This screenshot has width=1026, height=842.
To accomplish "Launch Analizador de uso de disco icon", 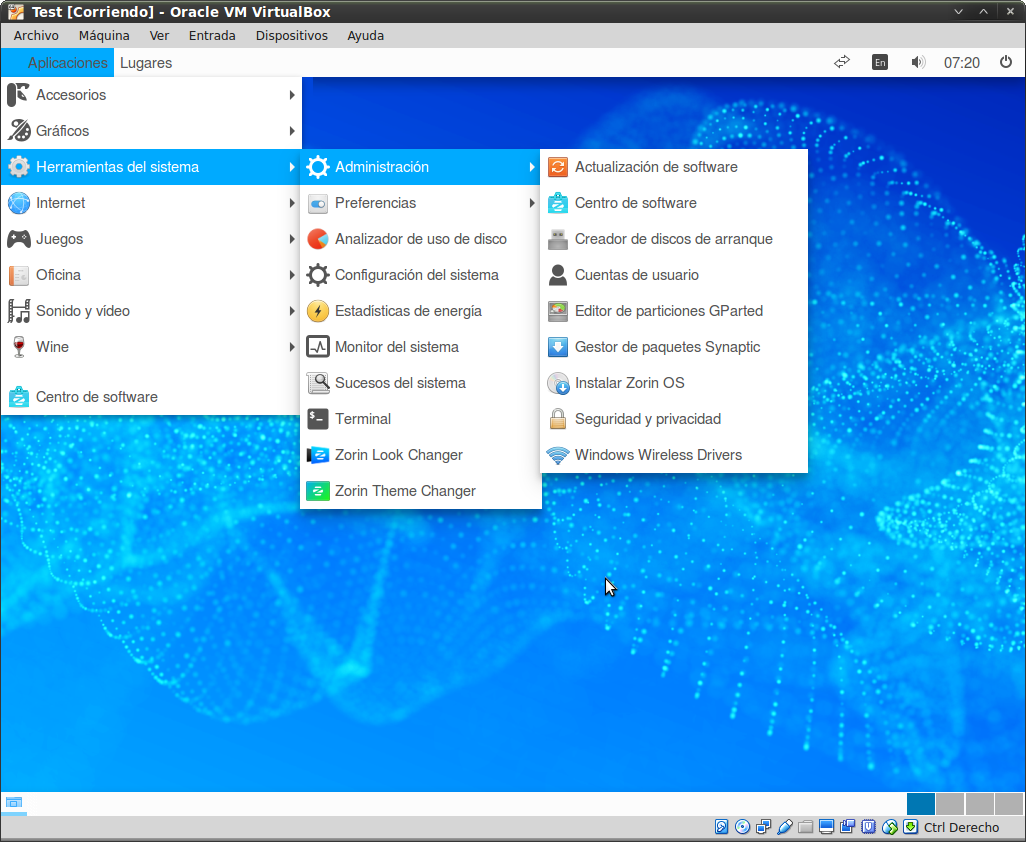I will pyautogui.click(x=318, y=239).
